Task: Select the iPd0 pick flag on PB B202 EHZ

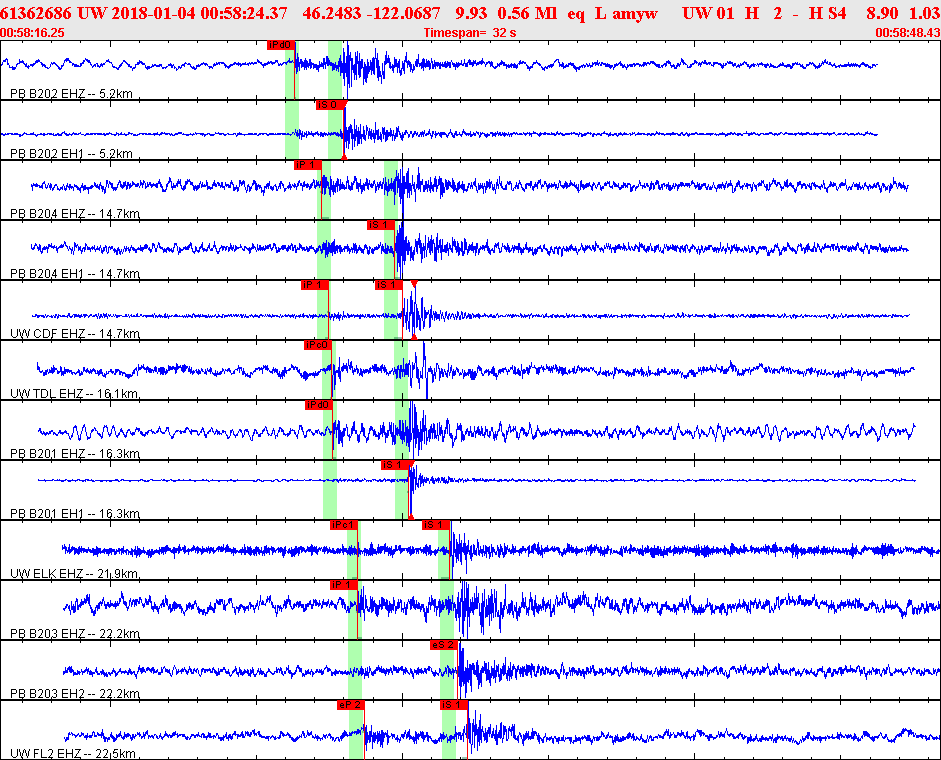Action: click(x=281, y=45)
